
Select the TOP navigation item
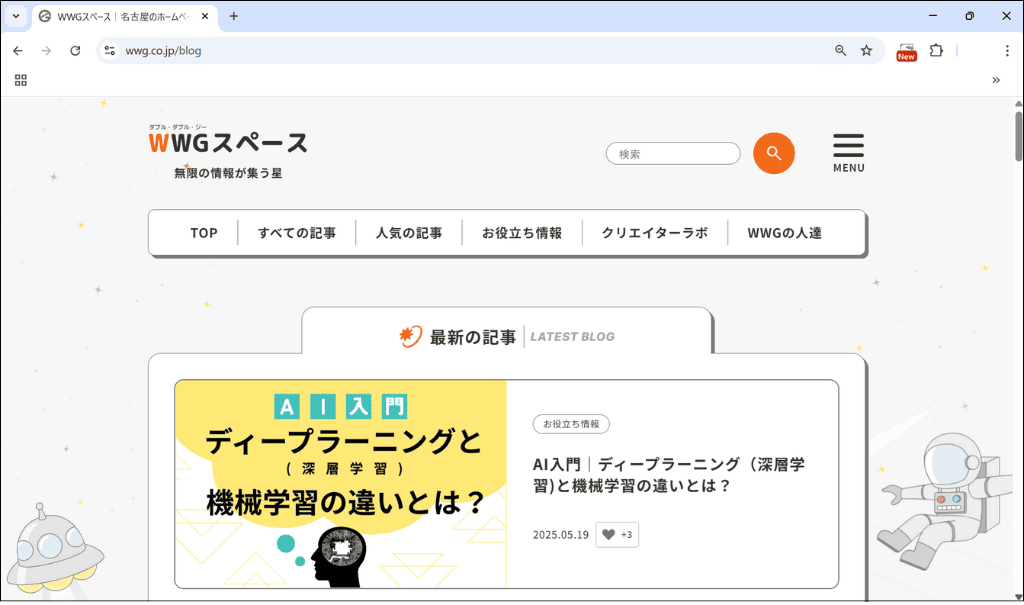203,232
